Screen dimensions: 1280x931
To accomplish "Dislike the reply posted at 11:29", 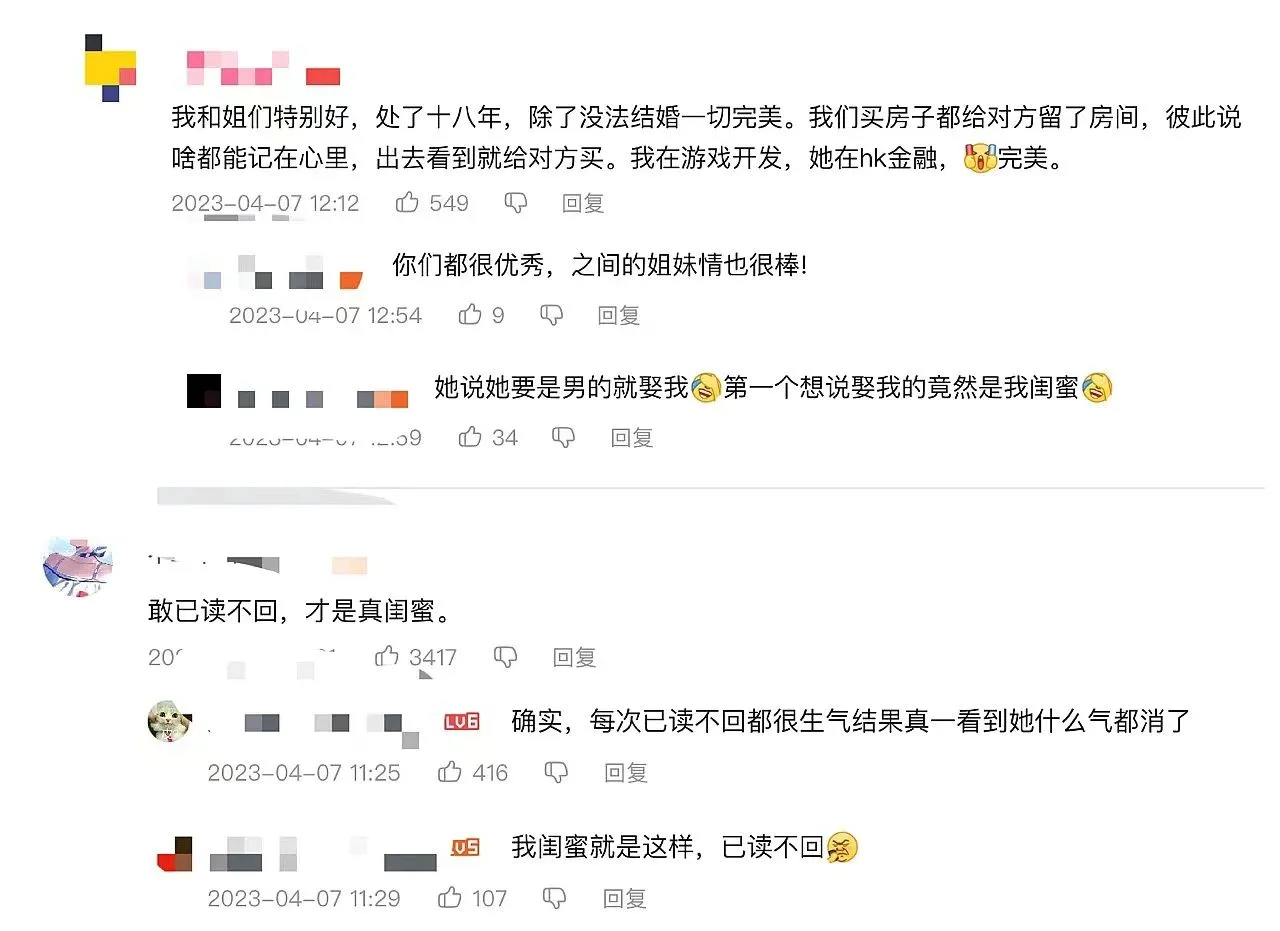I will click(x=554, y=898).
